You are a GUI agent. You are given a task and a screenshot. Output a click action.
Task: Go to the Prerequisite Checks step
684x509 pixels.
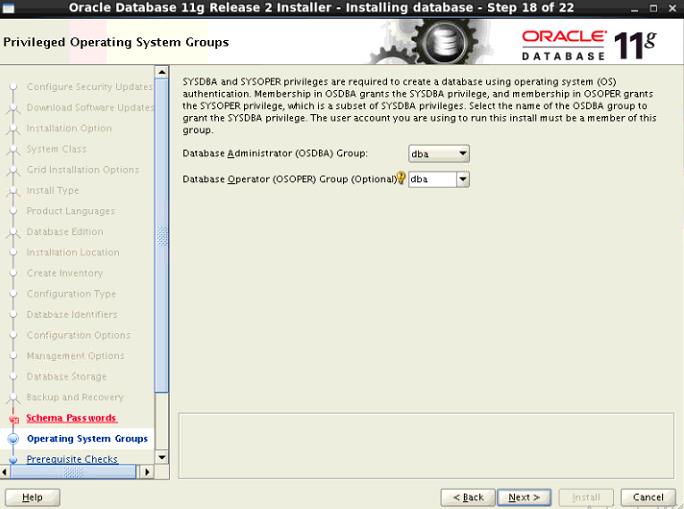(72, 459)
